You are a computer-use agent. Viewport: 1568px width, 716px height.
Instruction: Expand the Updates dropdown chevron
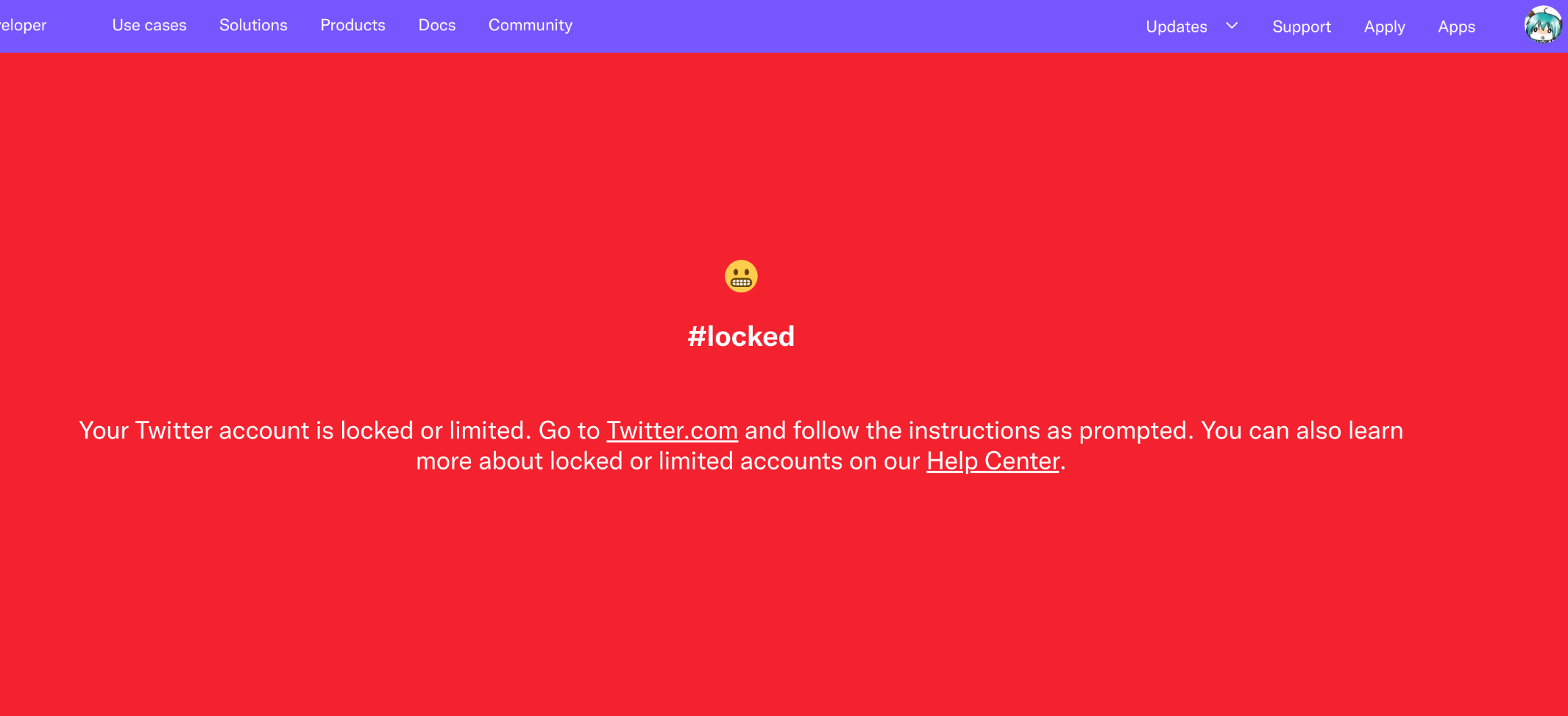[x=1232, y=26]
